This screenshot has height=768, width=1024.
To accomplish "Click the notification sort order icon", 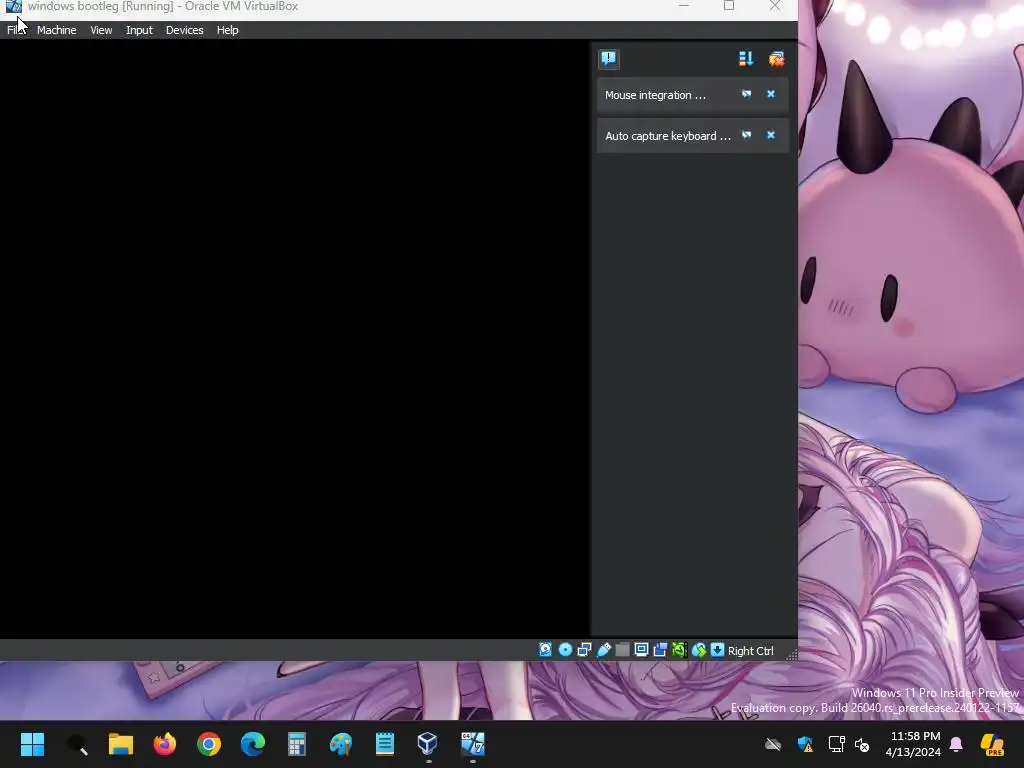I will tap(746, 59).
